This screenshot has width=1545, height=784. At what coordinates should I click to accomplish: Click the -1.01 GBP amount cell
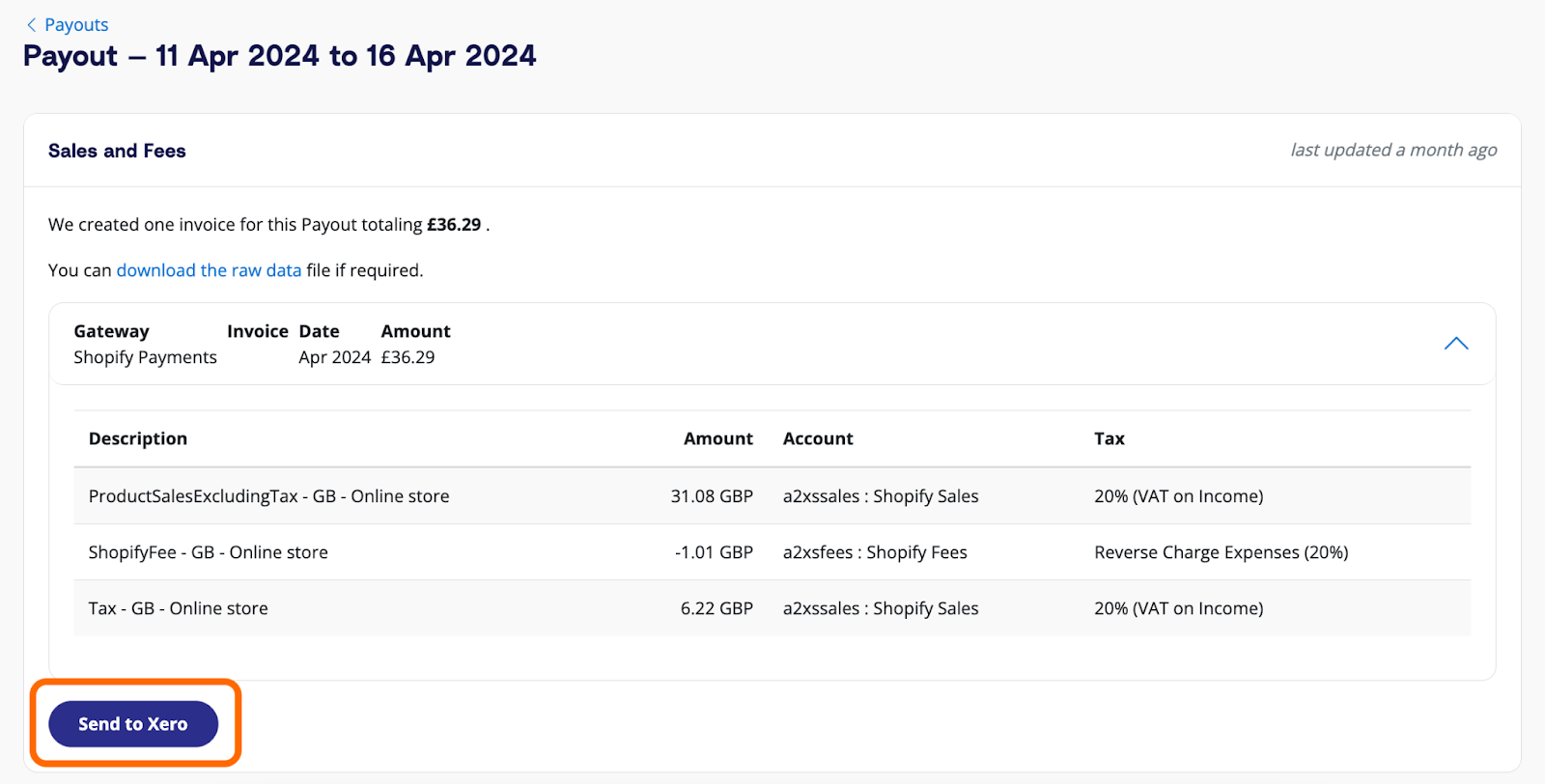(x=714, y=552)
